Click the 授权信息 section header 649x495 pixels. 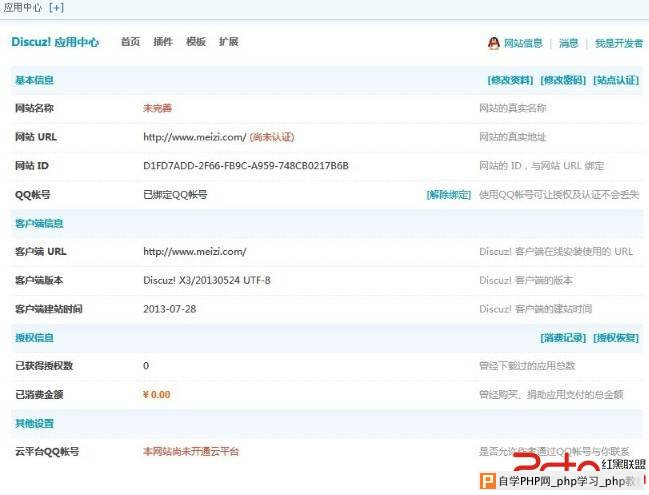coord(34,338)
